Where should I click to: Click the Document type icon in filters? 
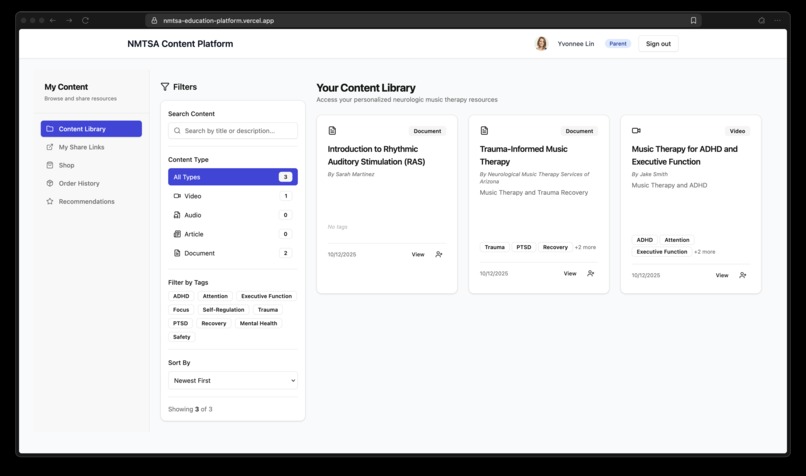(x=177, y=253)
